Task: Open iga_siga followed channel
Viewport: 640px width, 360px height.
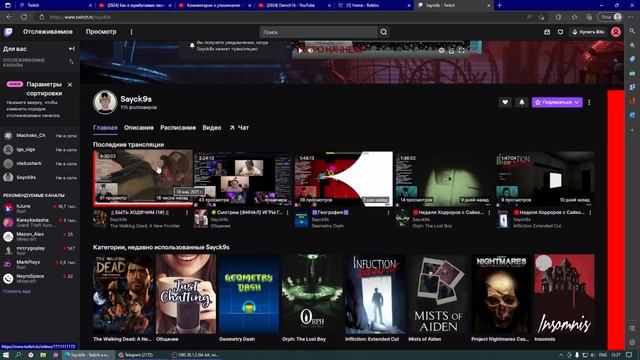Action: pos(40,150)
